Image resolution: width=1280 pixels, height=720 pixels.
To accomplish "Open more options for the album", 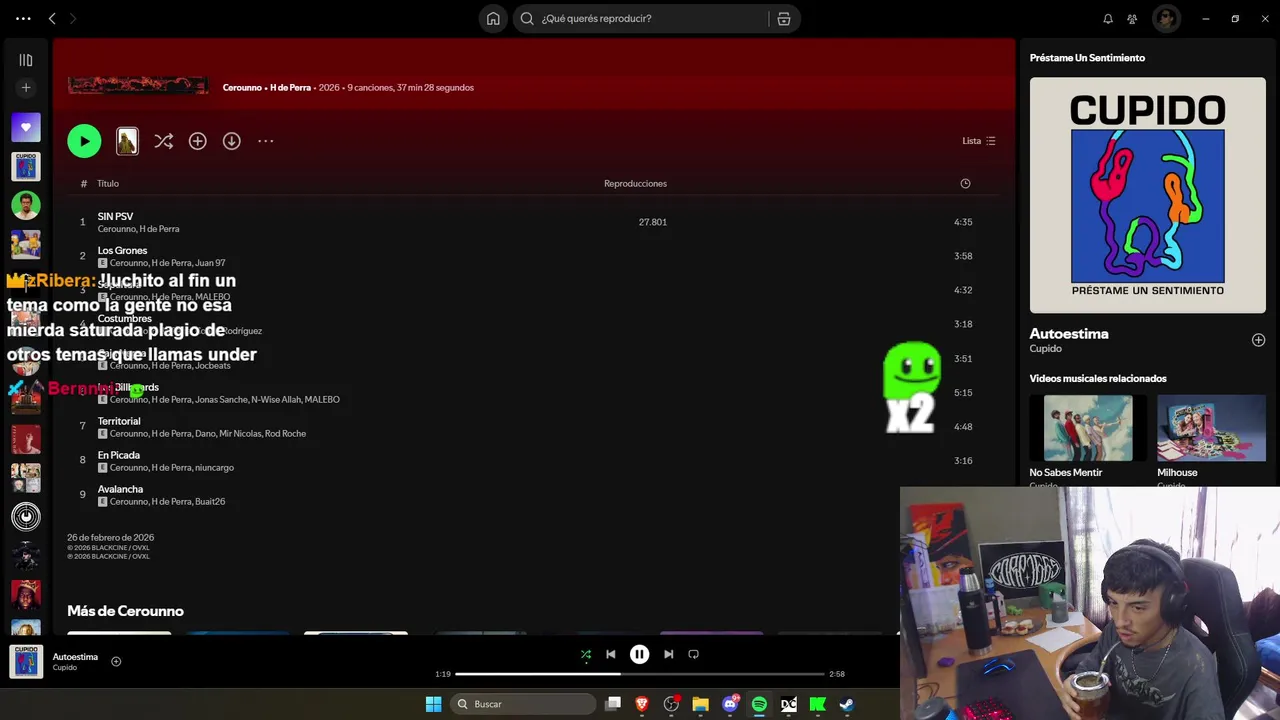I will [x=265, y=141].
